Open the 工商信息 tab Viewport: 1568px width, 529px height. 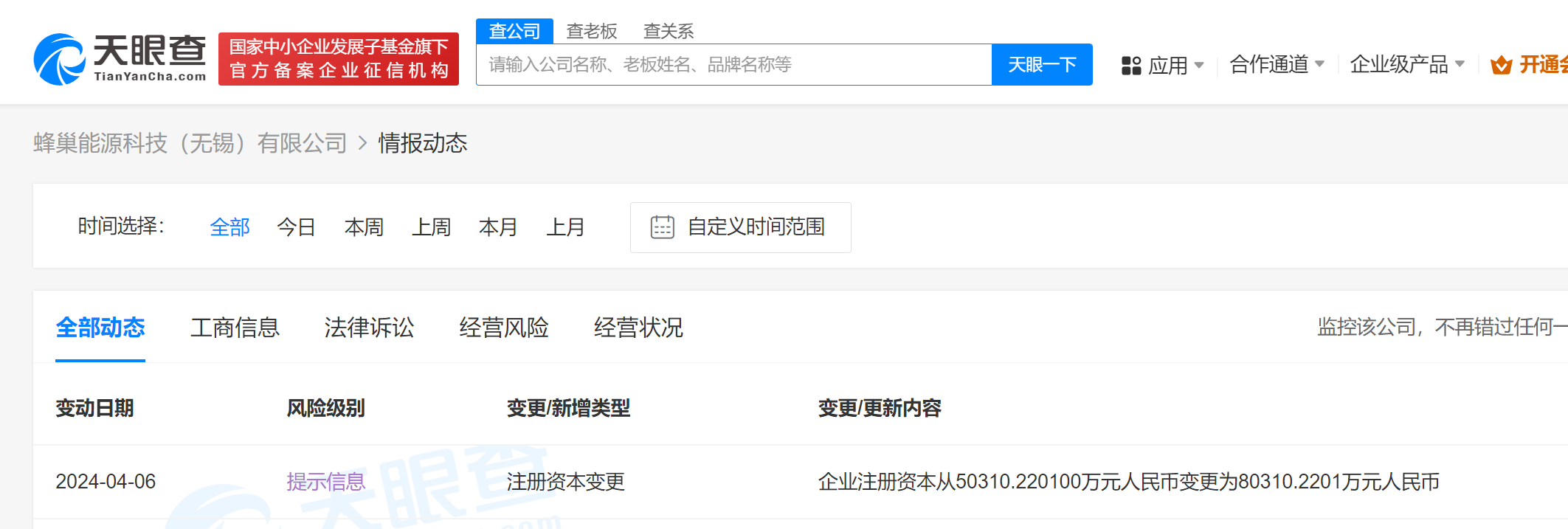(x=235, y=328)
